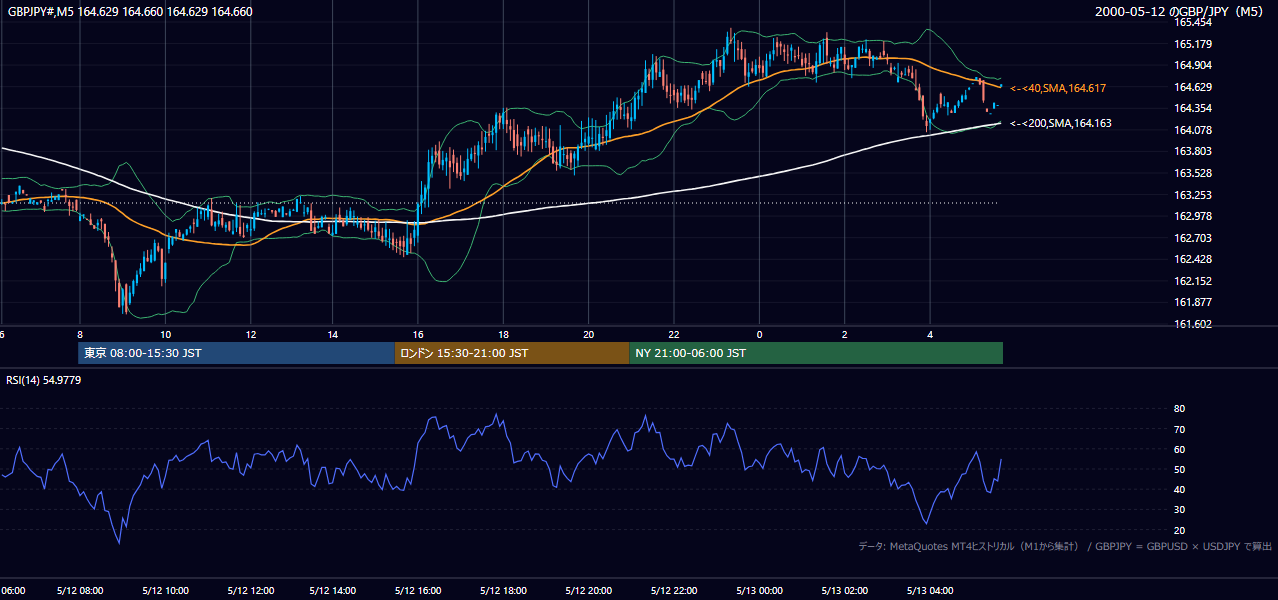This screenshot has height=600, width=1278.
Task: Click price axis value 164.354
Action: pos(1193,108)
